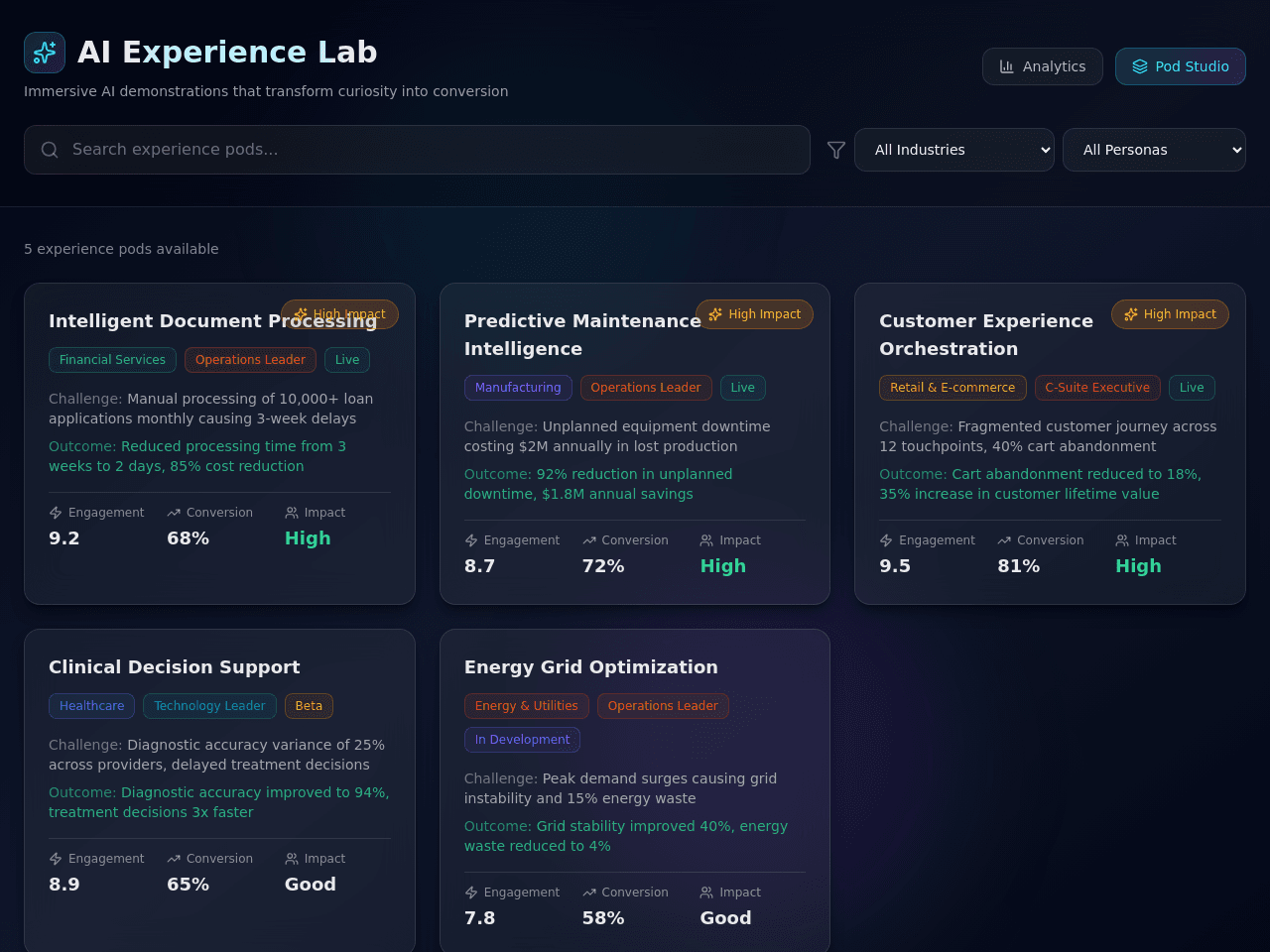Click Conversion trend icon on Intelligent Document card

coord(174,513)
